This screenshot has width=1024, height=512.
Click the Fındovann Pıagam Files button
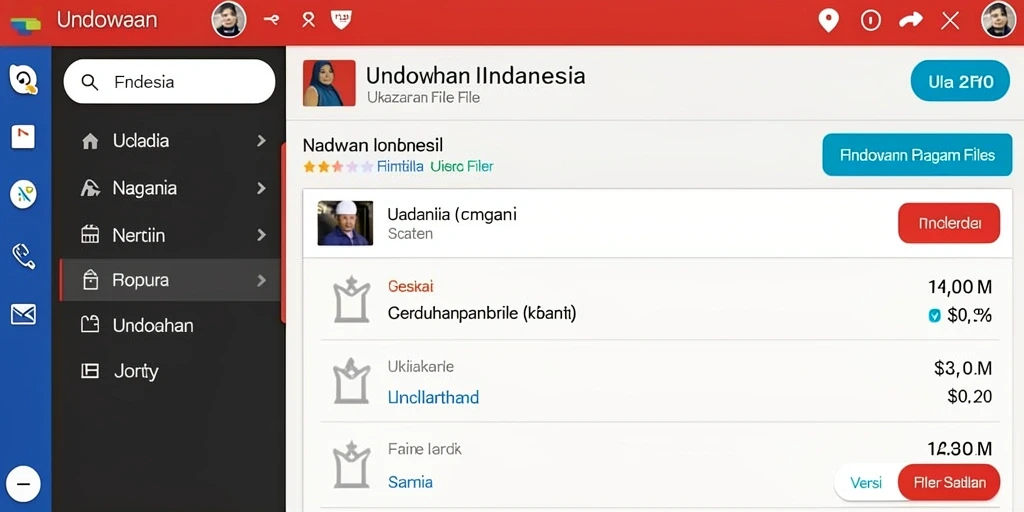pyautogui.click(x=917, y=155)
